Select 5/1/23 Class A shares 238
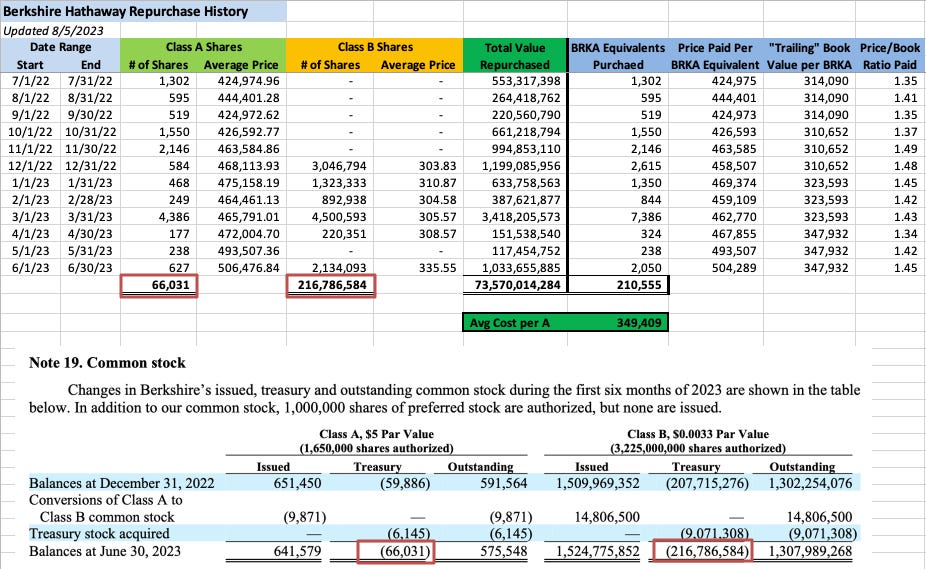Image resolution: width=926 pixels, height=569 pixels. pos(179,251)
